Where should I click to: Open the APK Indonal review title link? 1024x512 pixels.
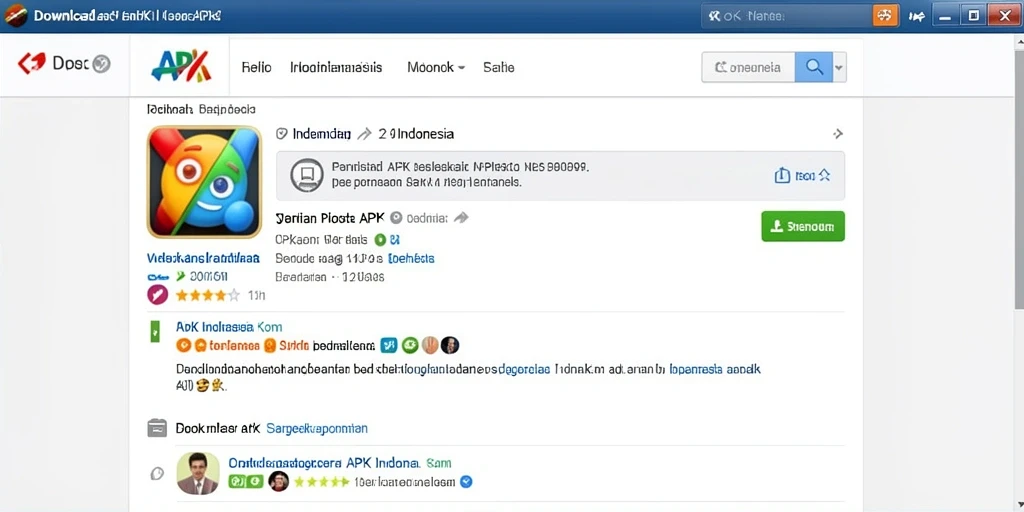click(x=340, y=463)
